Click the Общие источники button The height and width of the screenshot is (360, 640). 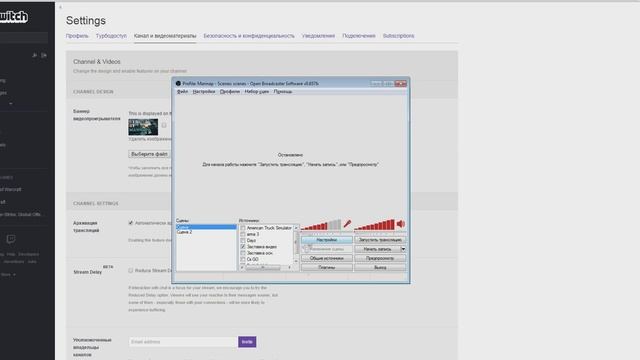tap(327, 258)
